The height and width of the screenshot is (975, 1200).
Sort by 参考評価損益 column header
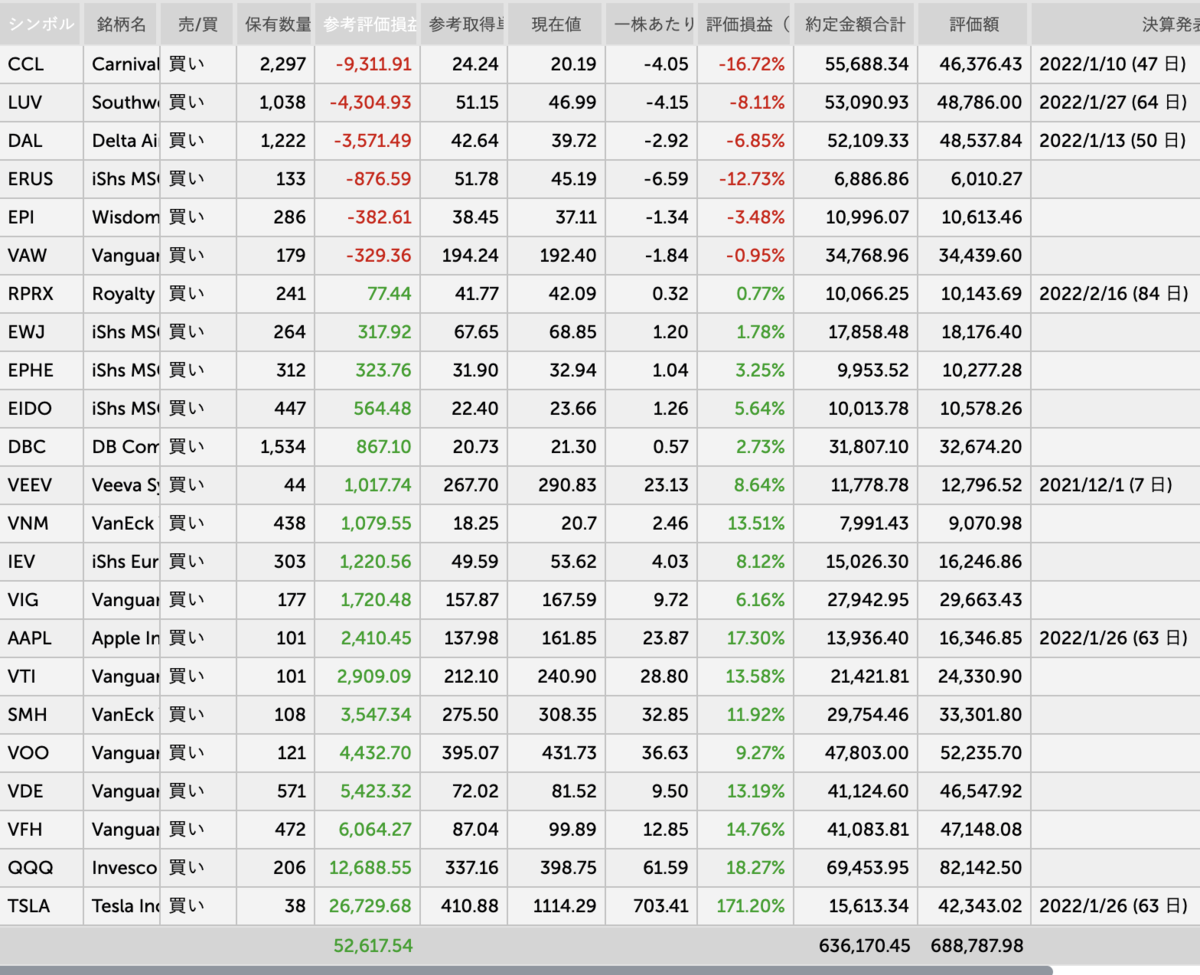coord(367,24)
